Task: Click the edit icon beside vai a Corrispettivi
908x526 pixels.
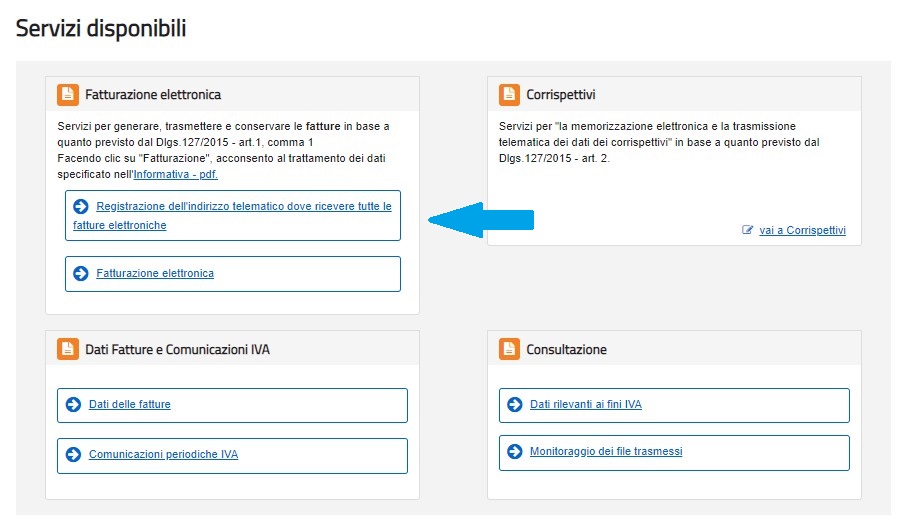Action: pyautogui.click(x=748, y=230)
